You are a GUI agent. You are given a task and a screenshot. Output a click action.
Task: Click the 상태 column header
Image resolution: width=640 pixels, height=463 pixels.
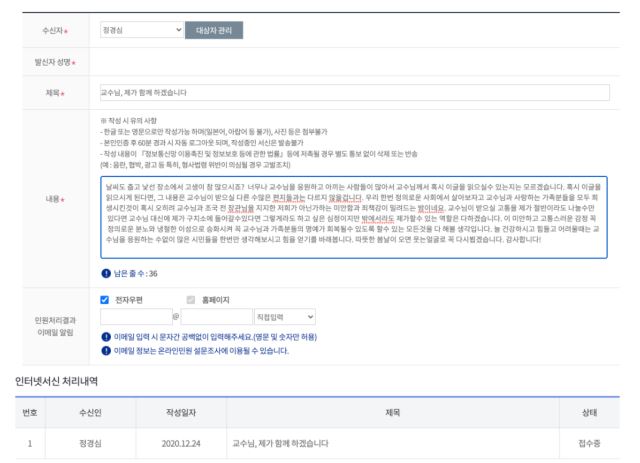(589, 413)
